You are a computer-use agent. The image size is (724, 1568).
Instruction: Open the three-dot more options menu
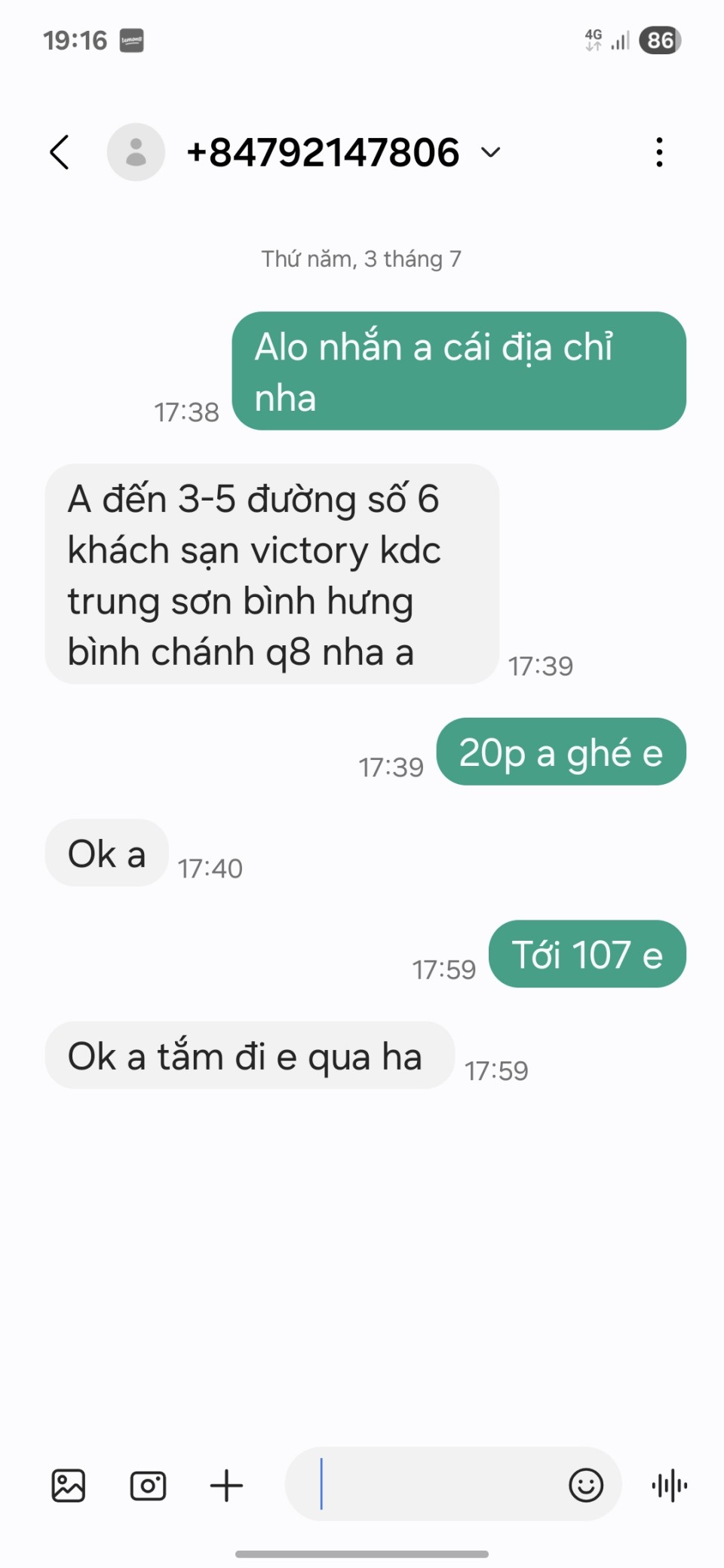pyautogui.click(x=660, y=152)
